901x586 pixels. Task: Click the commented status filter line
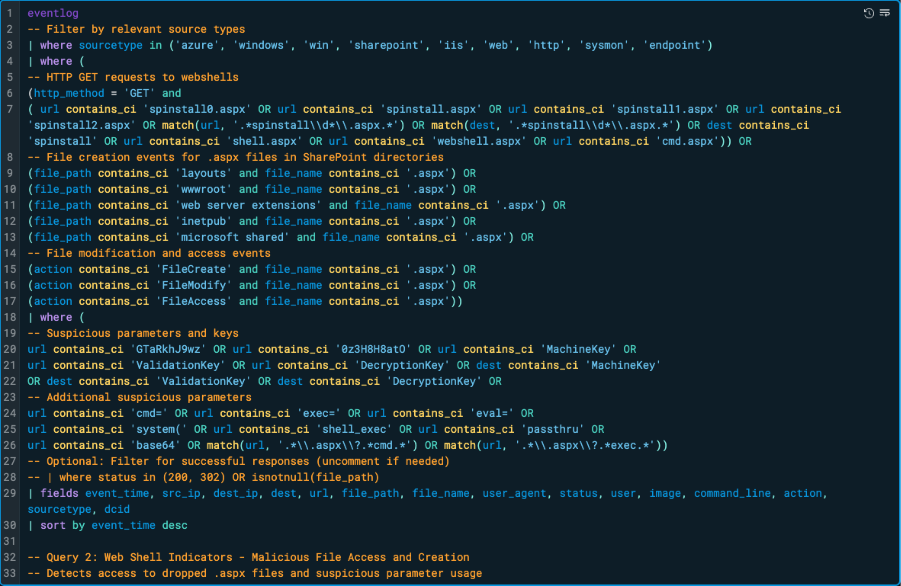(200, 477)
